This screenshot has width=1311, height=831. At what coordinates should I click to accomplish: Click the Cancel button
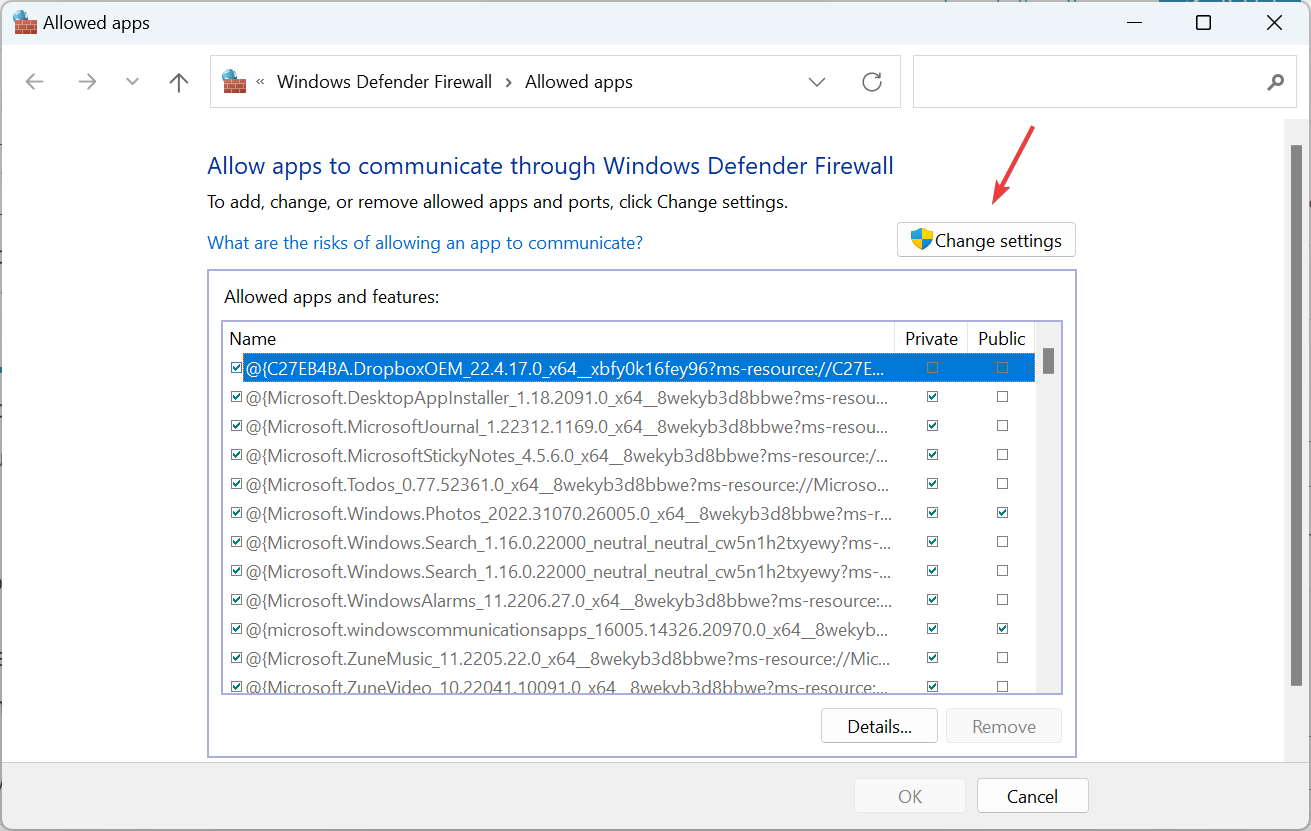[1032, 796]
